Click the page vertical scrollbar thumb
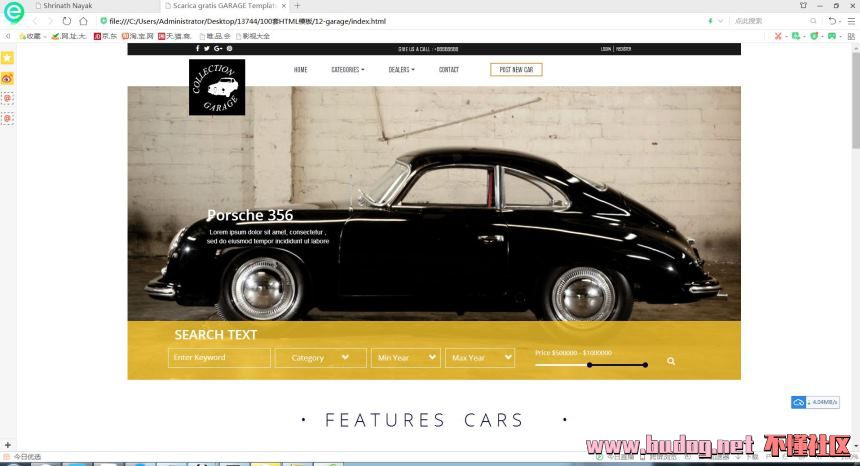The width and height of the screenshot is (860, 466). [856, 99]
